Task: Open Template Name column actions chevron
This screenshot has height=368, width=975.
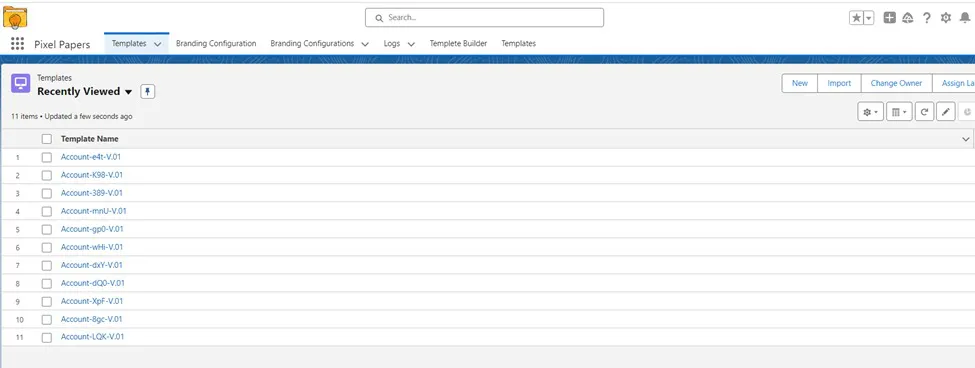Action: pos(966,139)
